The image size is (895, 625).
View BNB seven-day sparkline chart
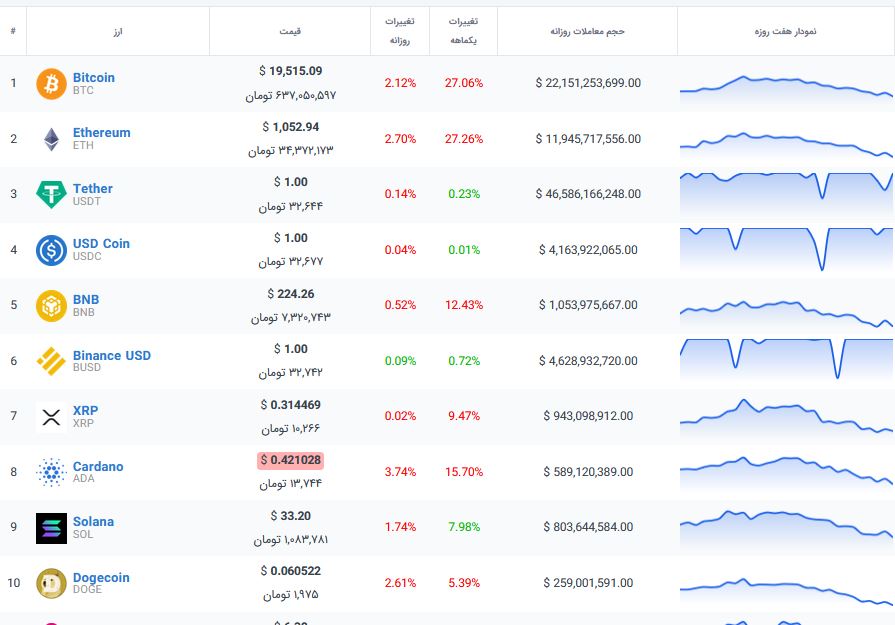pos(786,316)
